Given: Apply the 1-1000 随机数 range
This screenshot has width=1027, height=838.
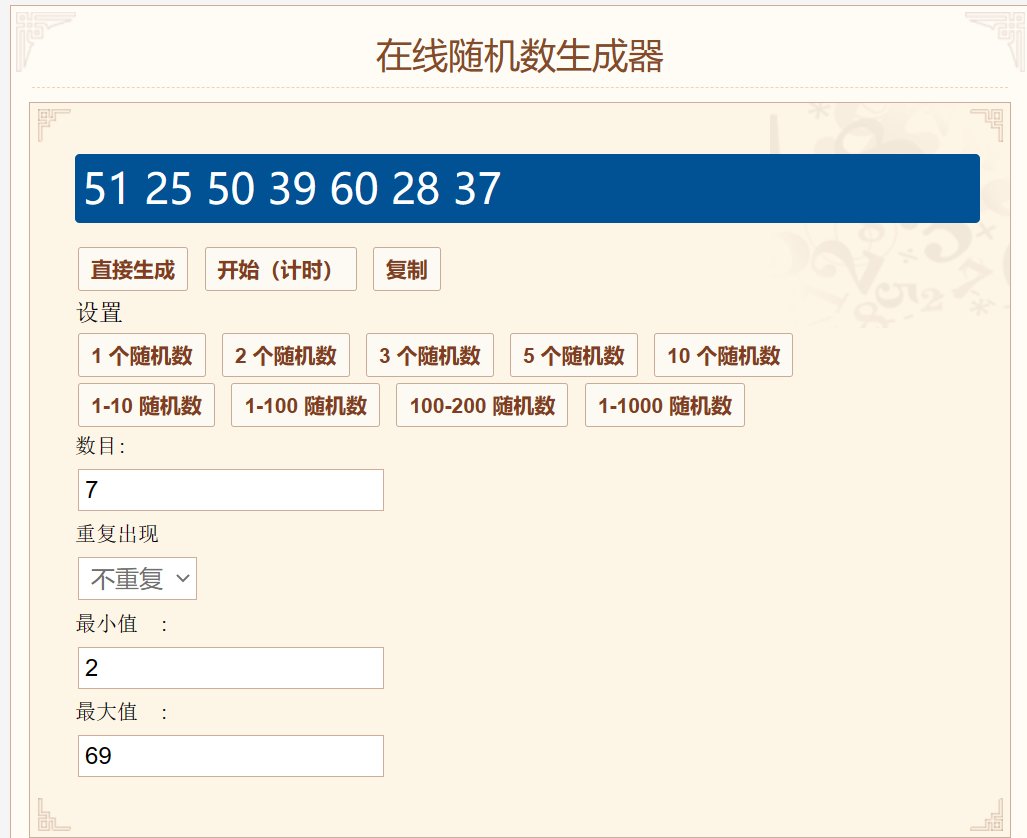Looking at the screenshot, I should pos(665,406).
